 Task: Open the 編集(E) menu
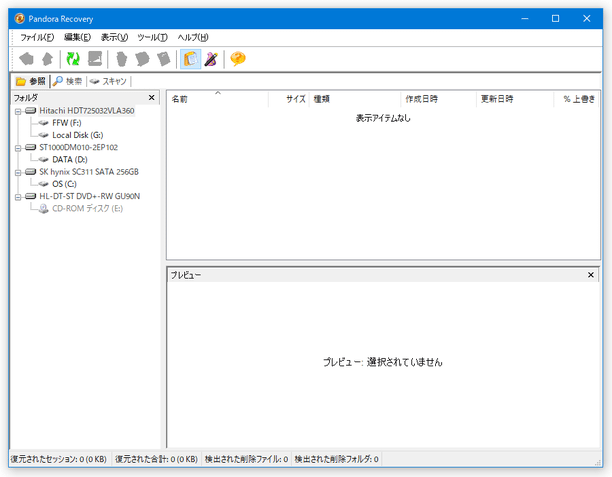coord(77,37)
